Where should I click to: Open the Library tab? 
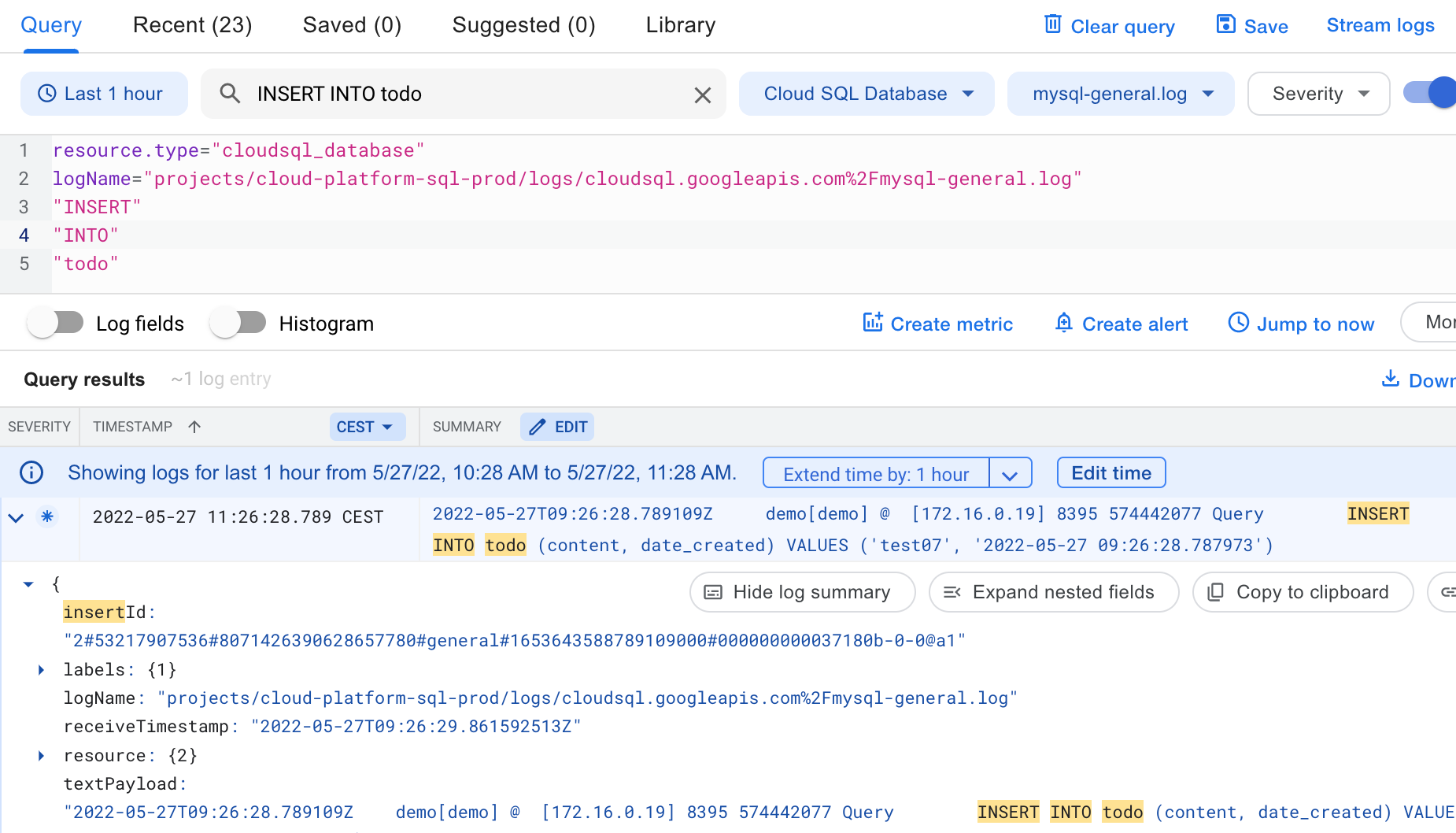click(681, 25)
